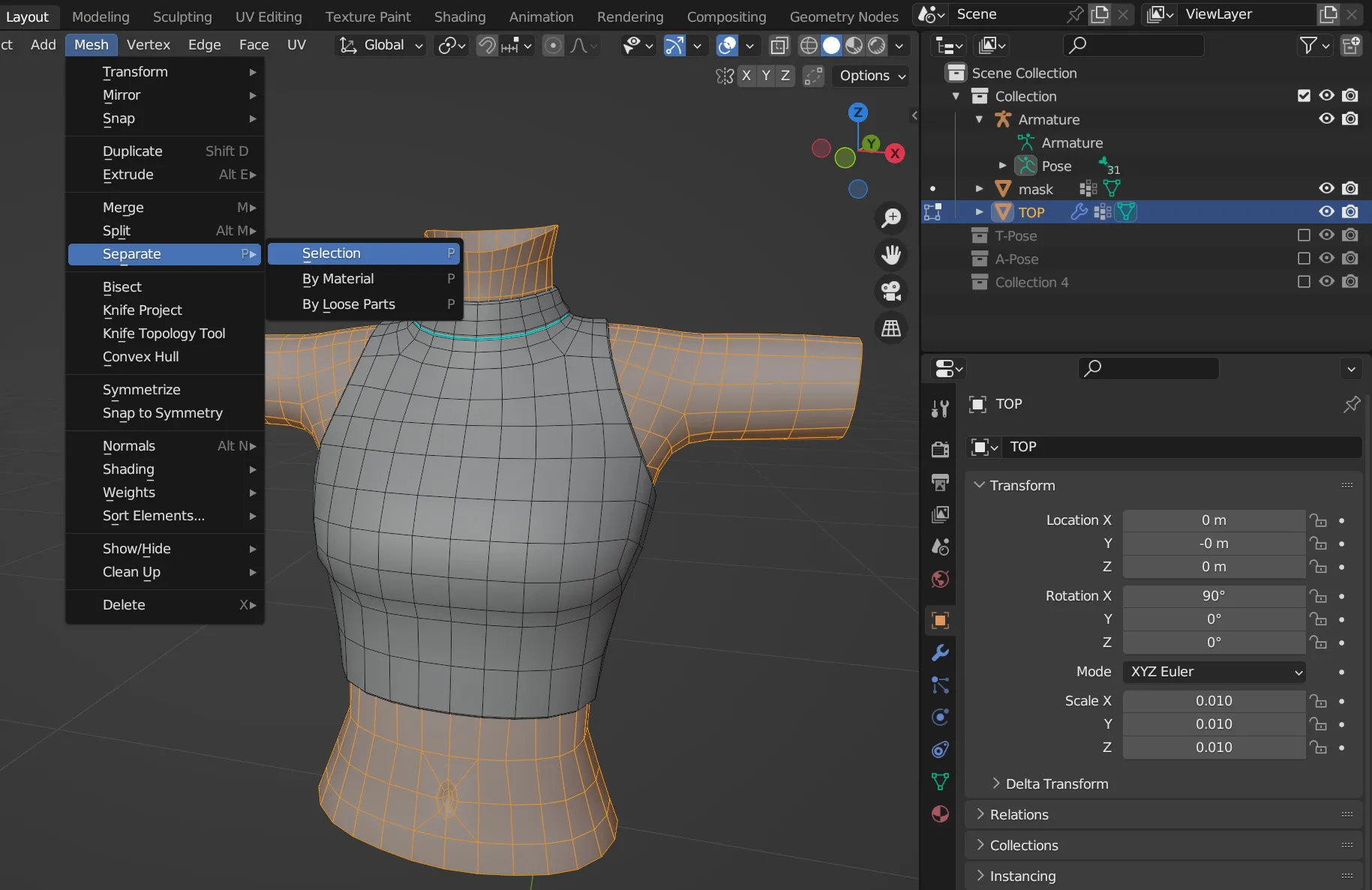Enable the A-Pose collection checkbox
Screen dimensions: 1372x890
click(x=1304, y=259)
